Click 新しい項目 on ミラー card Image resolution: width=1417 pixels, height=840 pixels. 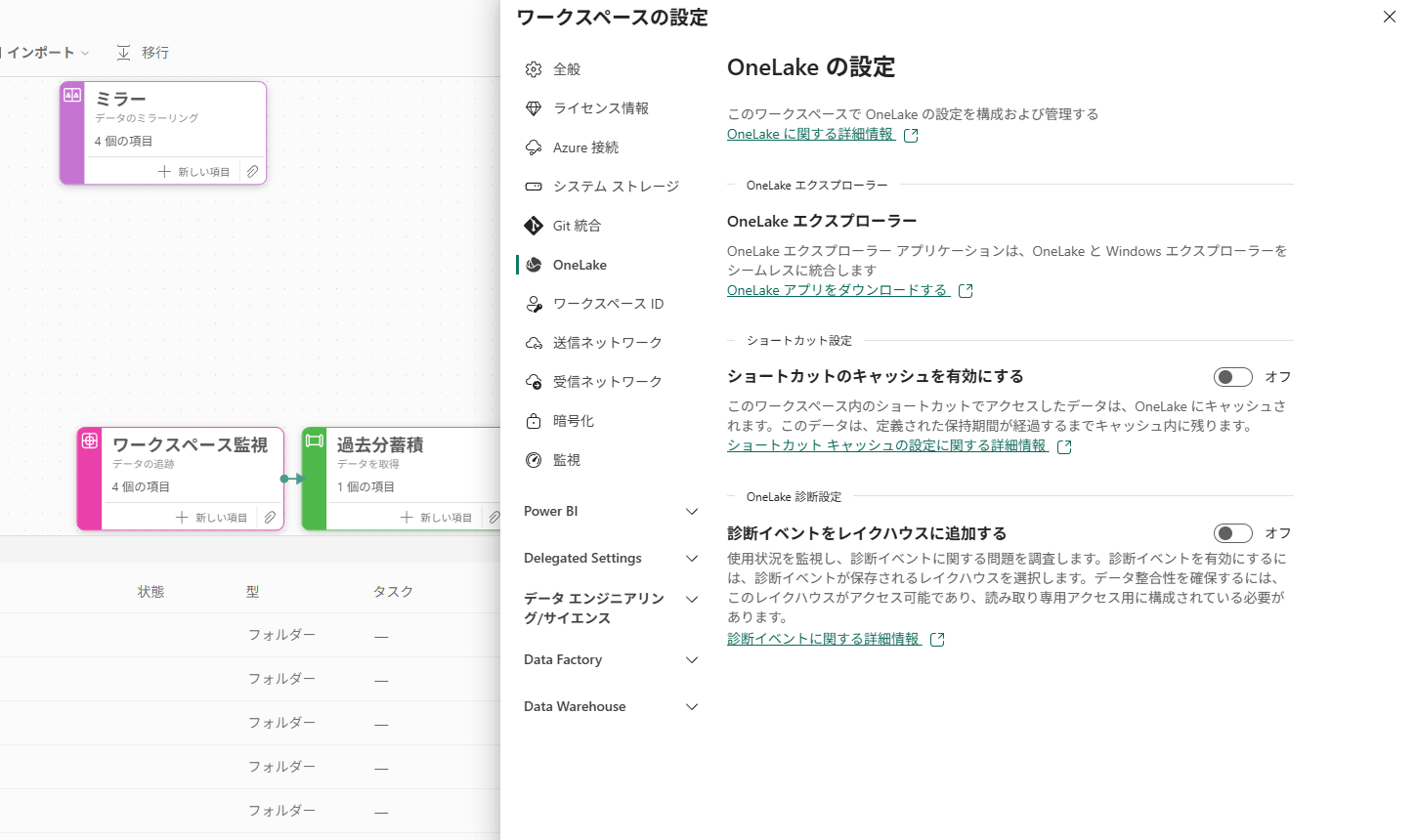[193, 171]
